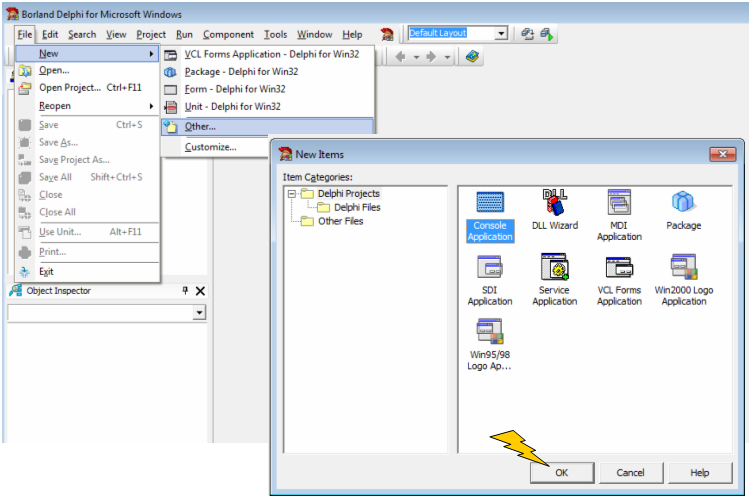The height and width of the screenshot is (498, 751).
Task: Click the forward navigation arrow in toolbar
Action: [431, 57]
